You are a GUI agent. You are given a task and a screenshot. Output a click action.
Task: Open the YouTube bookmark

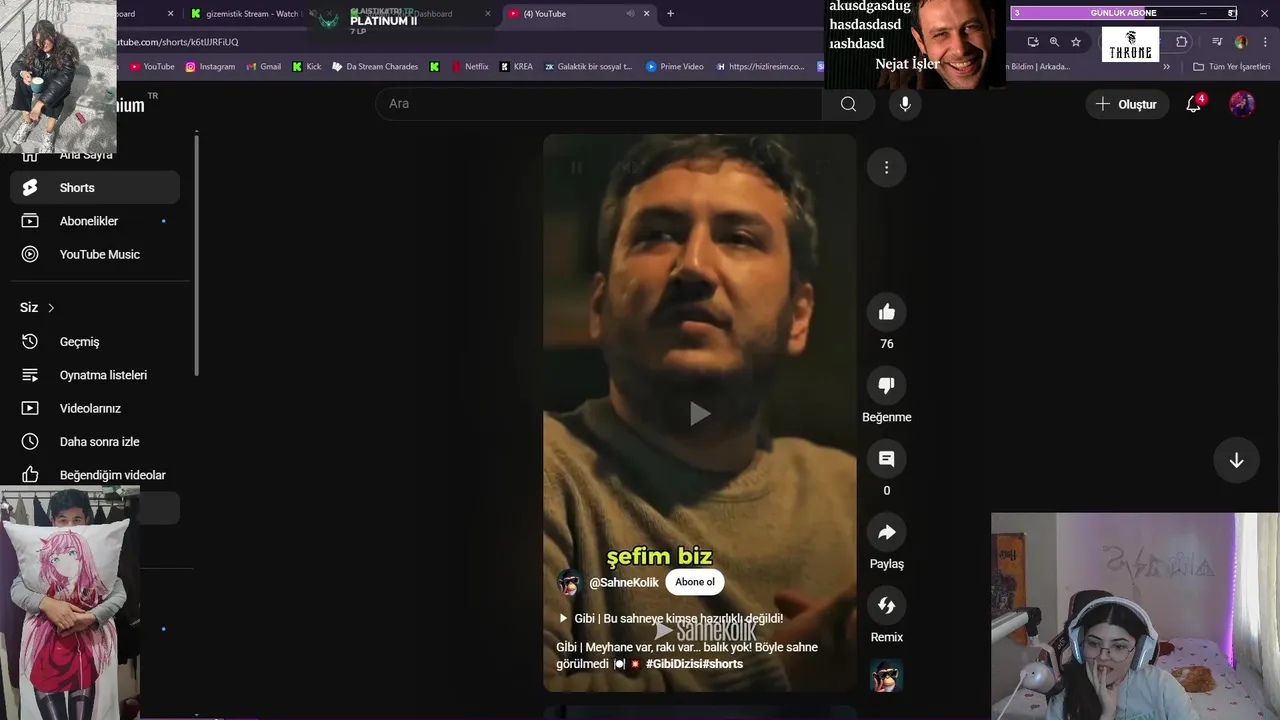point(152,67)
